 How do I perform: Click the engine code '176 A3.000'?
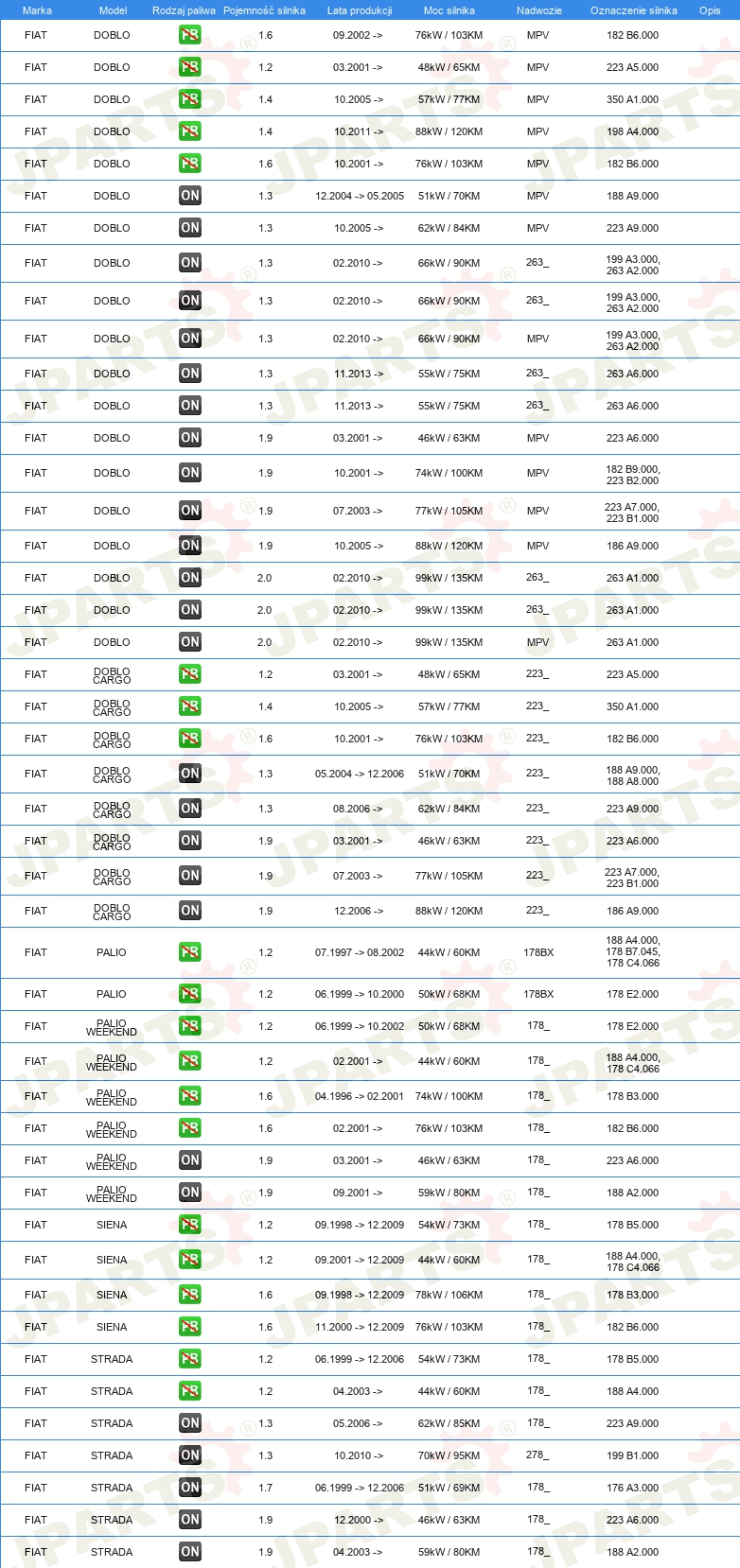pos(633,1488)
